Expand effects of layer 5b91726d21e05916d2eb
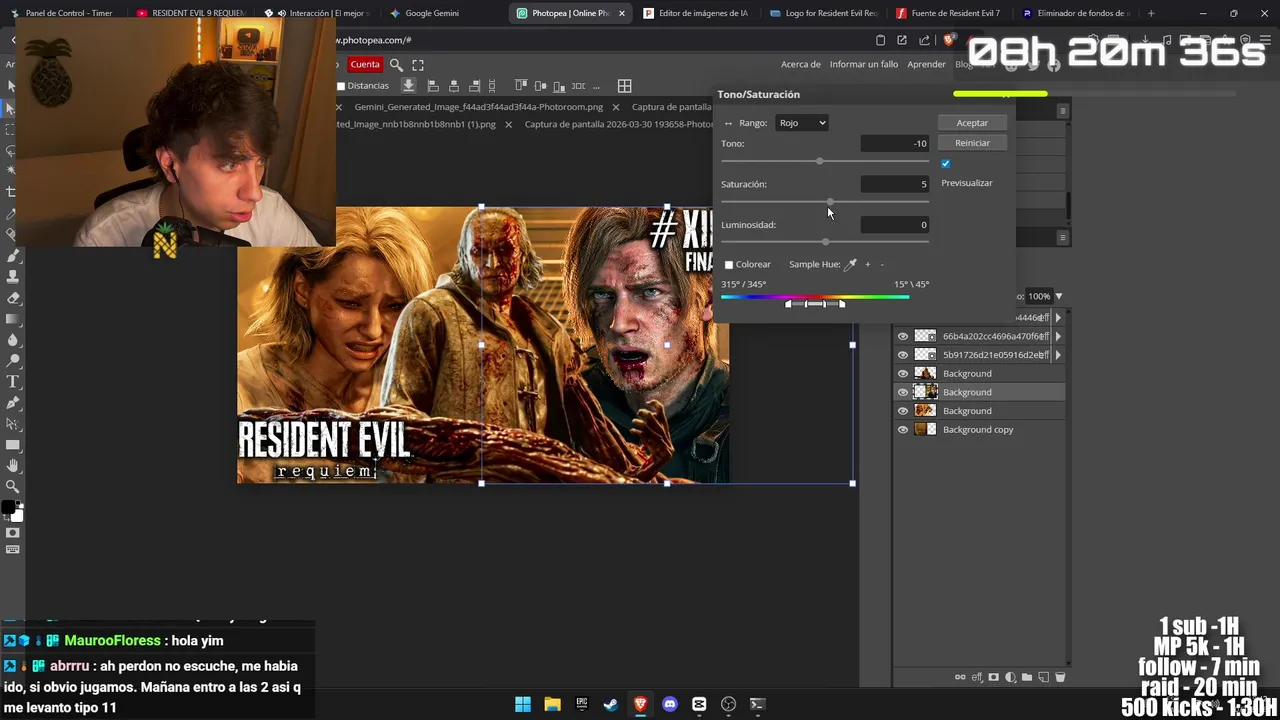 (1058, 355)
